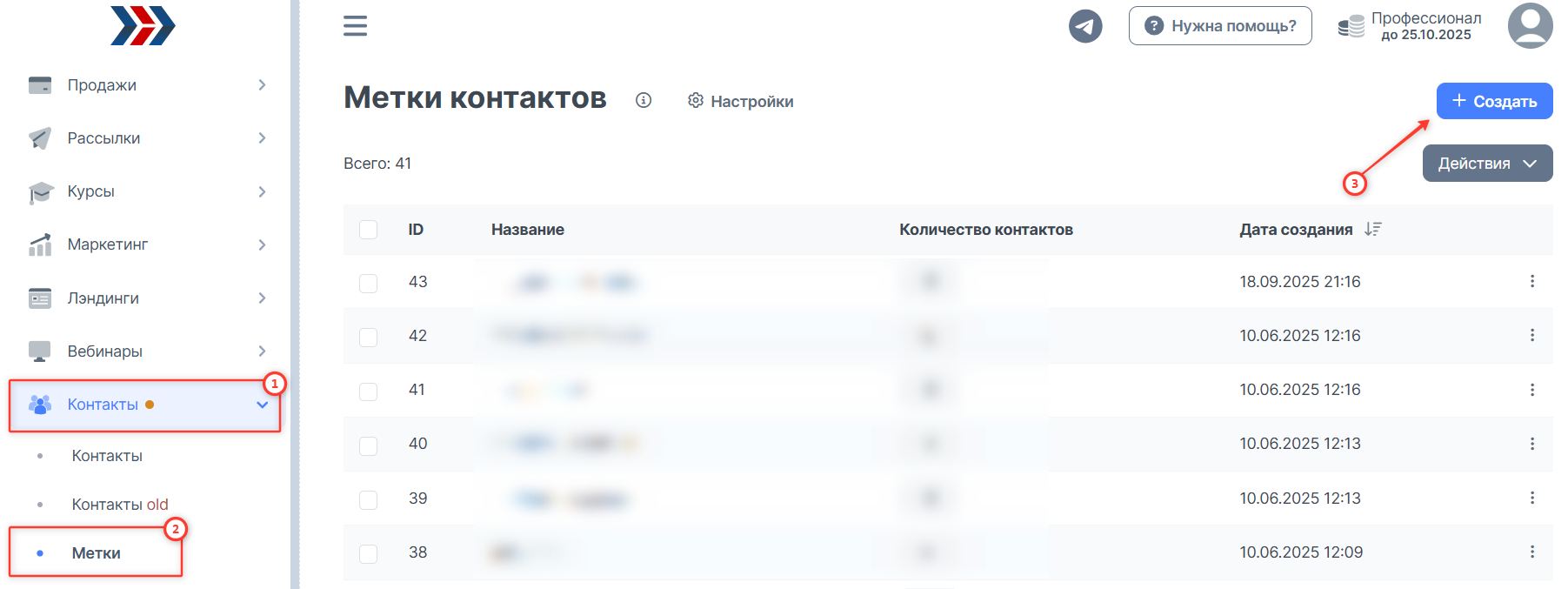This screenshot has width=1568, height=589.
Task: Click the Нужна помощь? button
Action: [x=1219, y=26]
